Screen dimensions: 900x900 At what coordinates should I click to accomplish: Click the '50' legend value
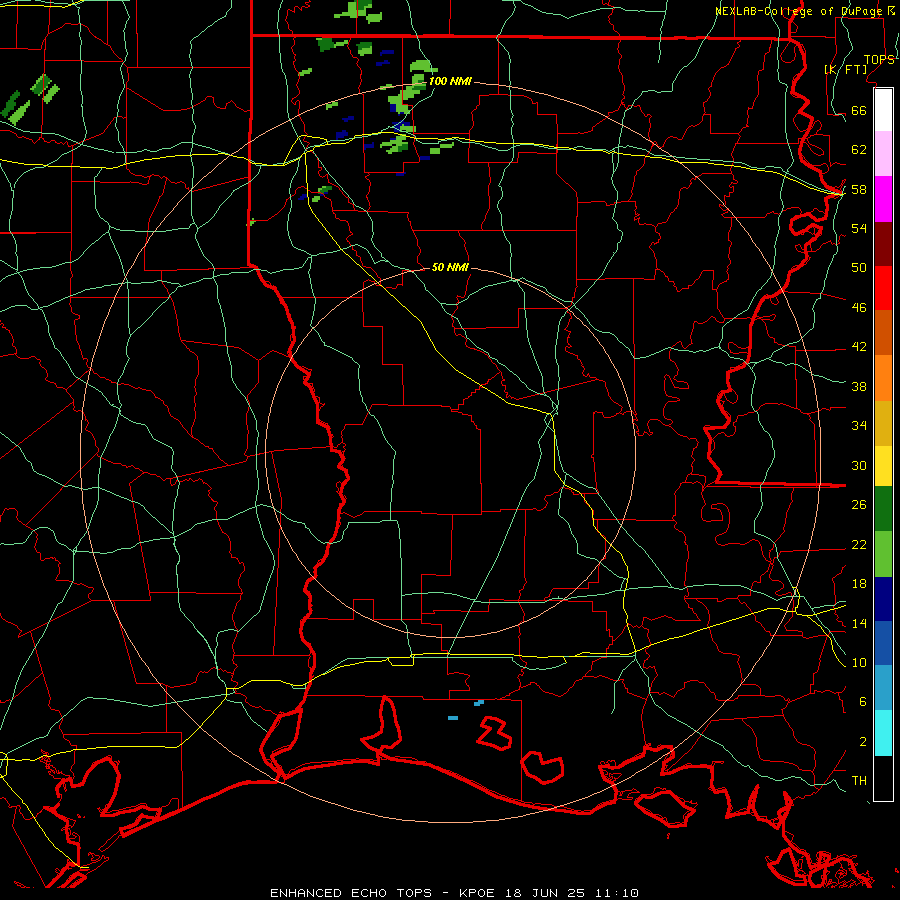pyautogui.click(x=859, y=267)
